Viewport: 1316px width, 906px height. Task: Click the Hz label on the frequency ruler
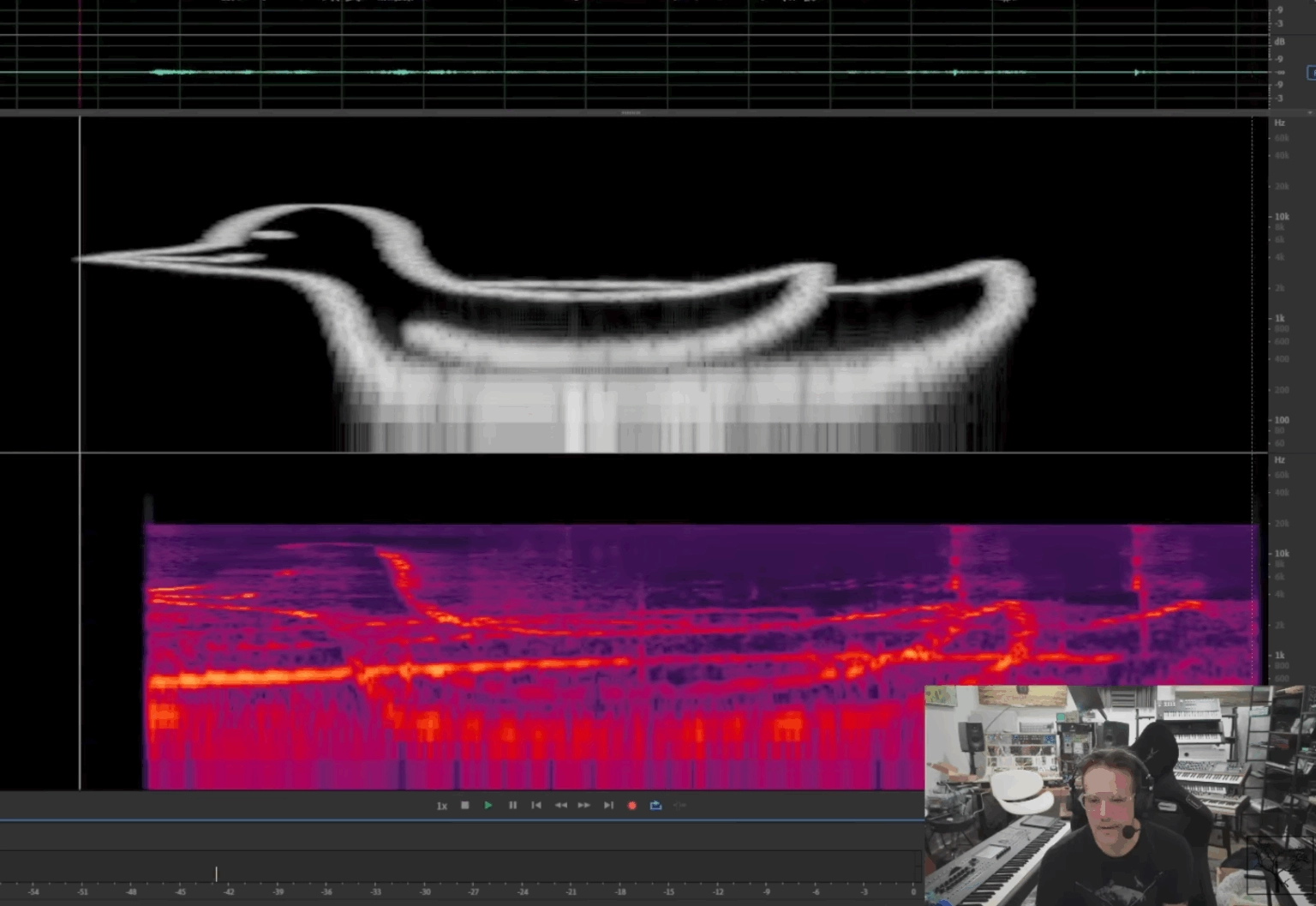1280,123
